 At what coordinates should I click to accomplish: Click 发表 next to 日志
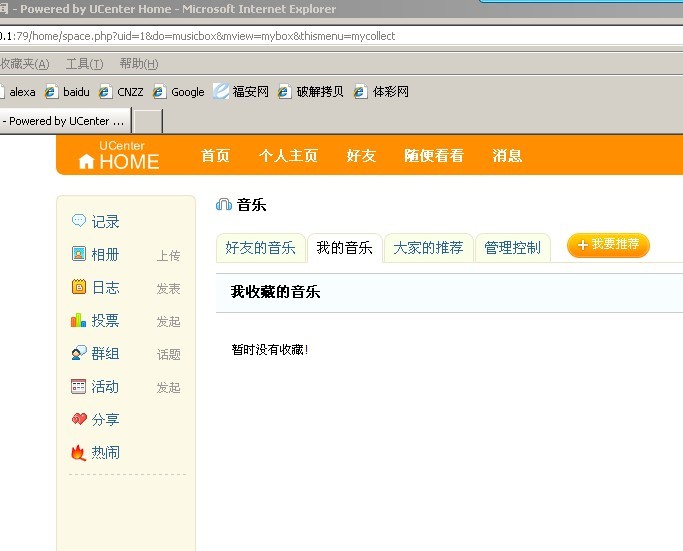pos(169,288)
